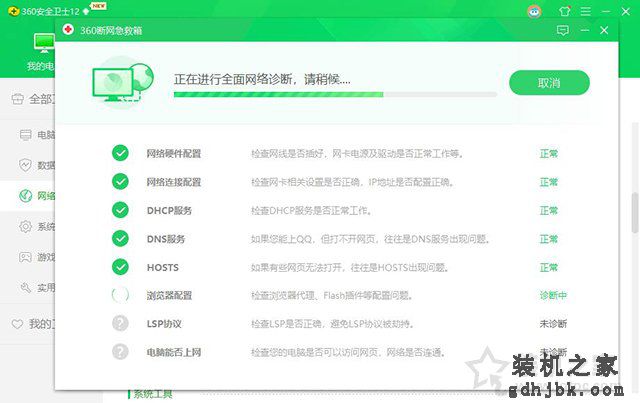Minimize the 360断网急救箱 dialog
Image resolution: width=640 pixels, height=403 pixels.
(584, 30)
